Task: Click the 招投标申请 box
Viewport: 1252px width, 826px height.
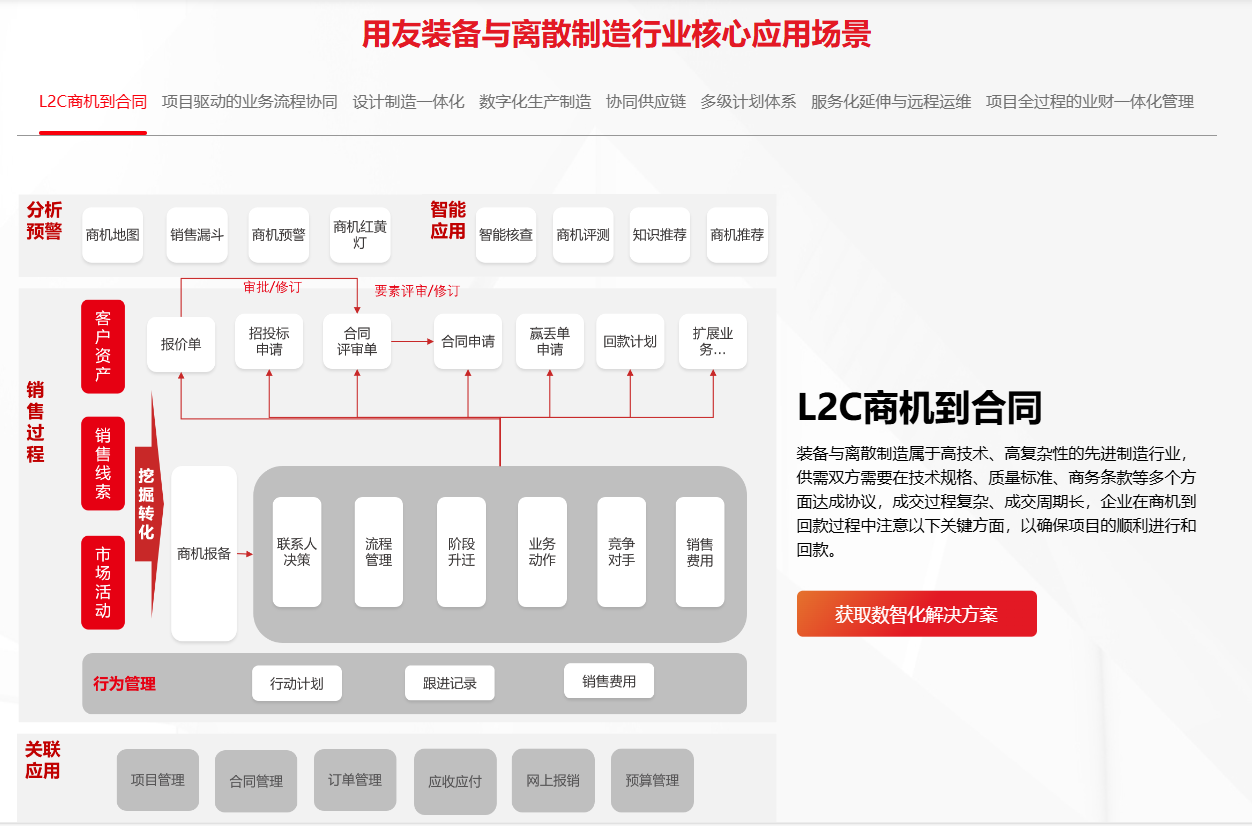Action: 269,342
